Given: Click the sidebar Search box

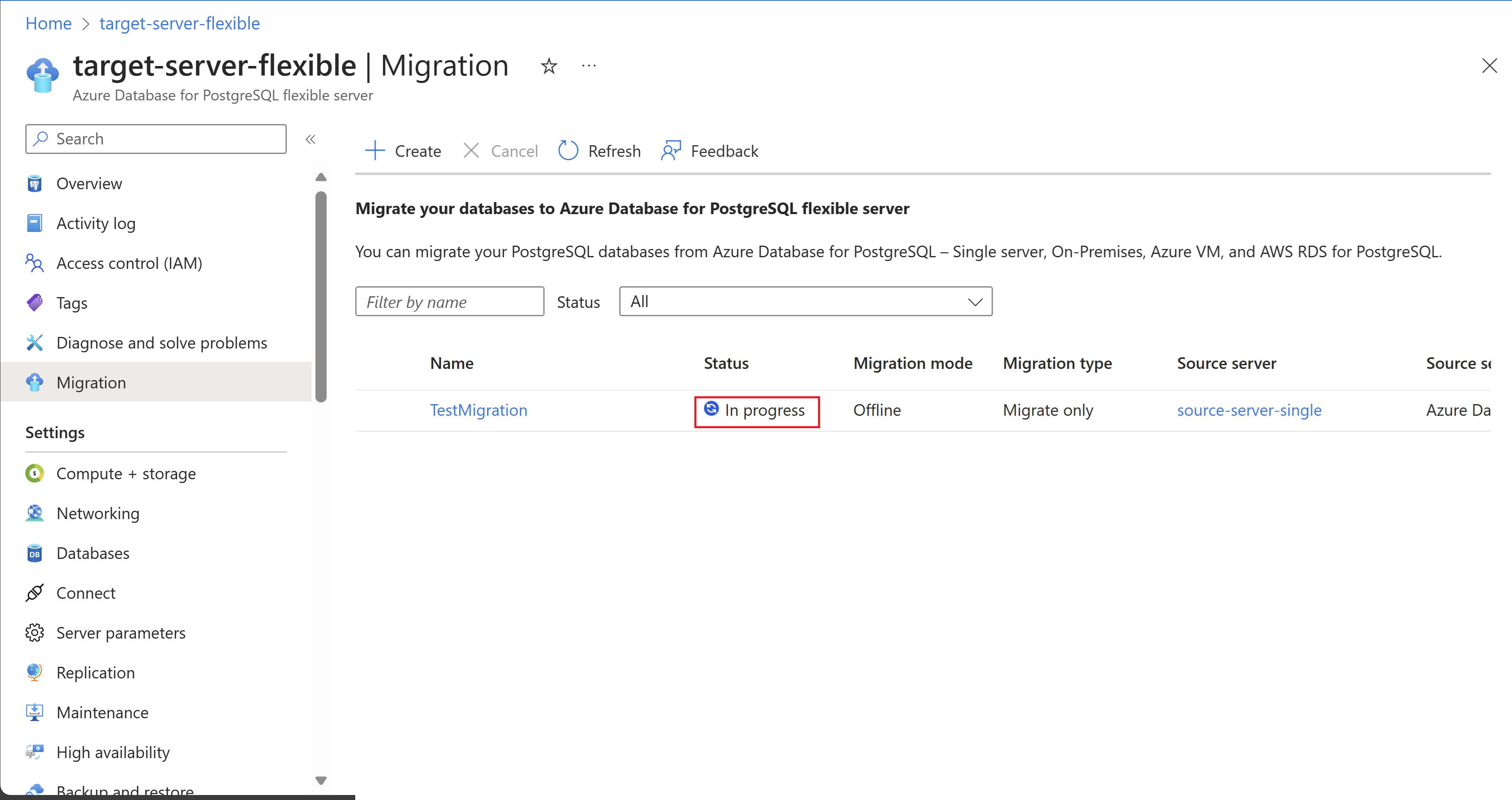Looking at the screenshot, I should tap(156, 139).
